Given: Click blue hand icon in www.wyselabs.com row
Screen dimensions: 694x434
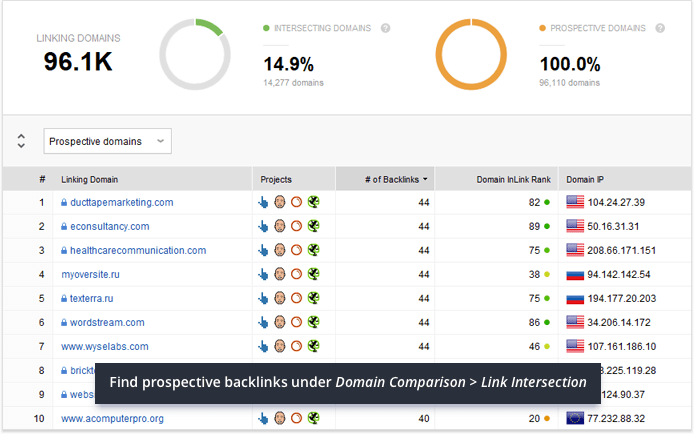Looking at the screenshot, I should pos(263,346).
